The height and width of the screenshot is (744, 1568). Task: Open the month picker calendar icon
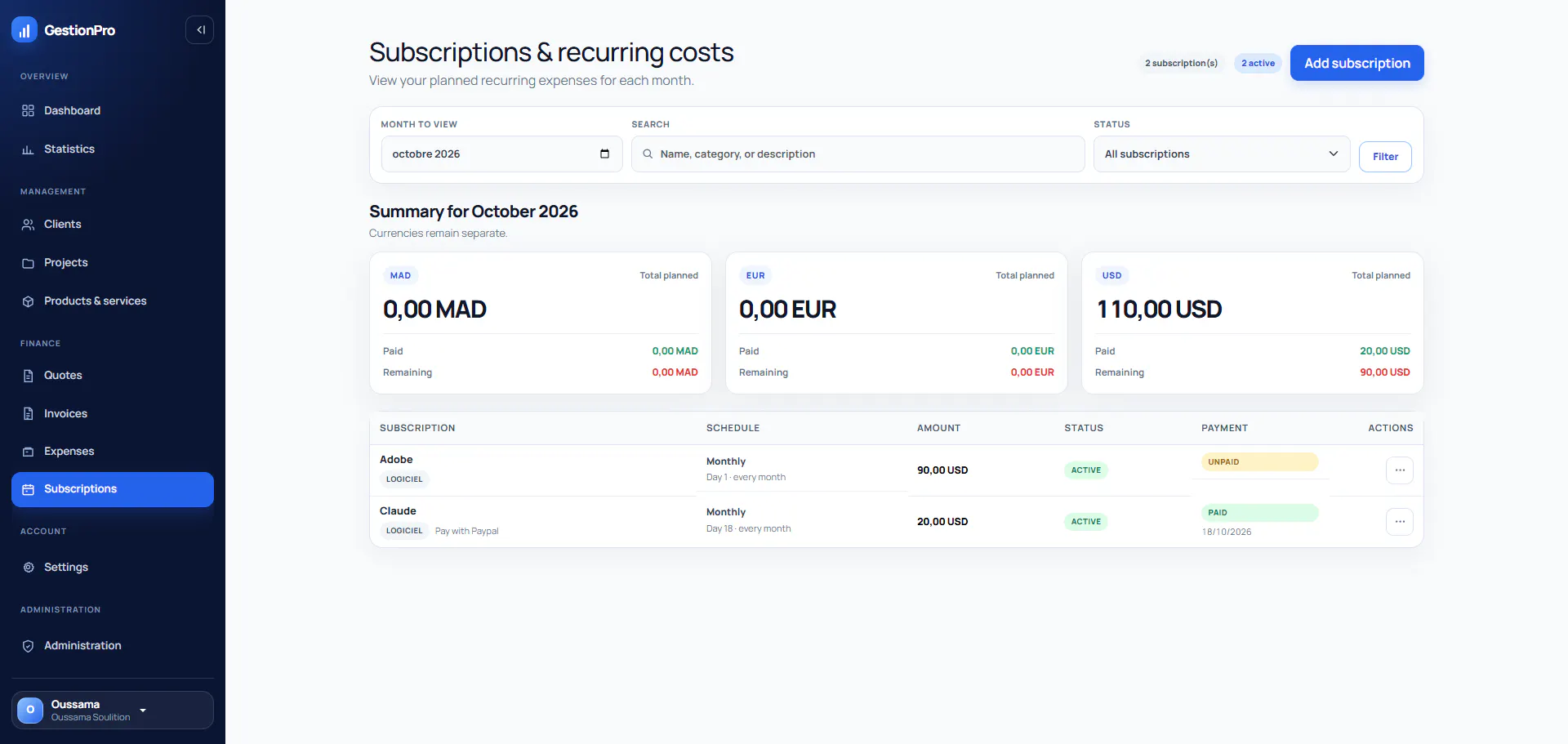click(x=604, y=154)
